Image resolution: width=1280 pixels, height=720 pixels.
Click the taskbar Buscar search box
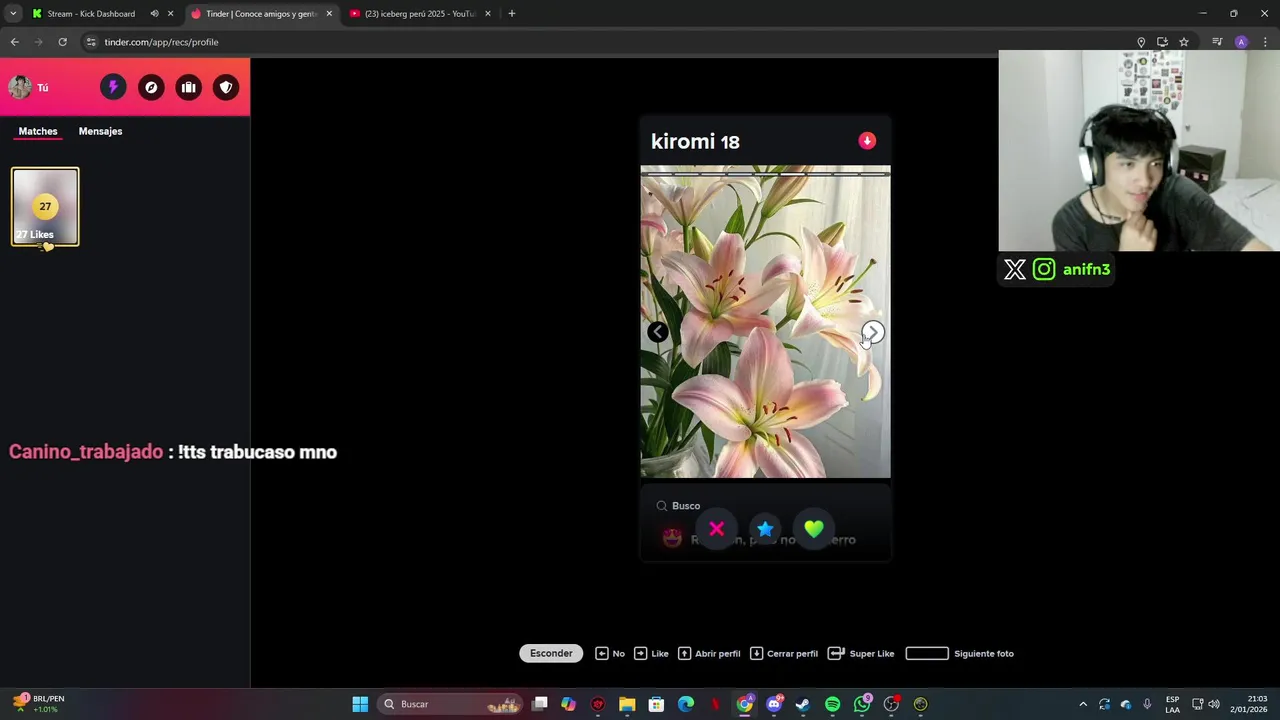450,704
